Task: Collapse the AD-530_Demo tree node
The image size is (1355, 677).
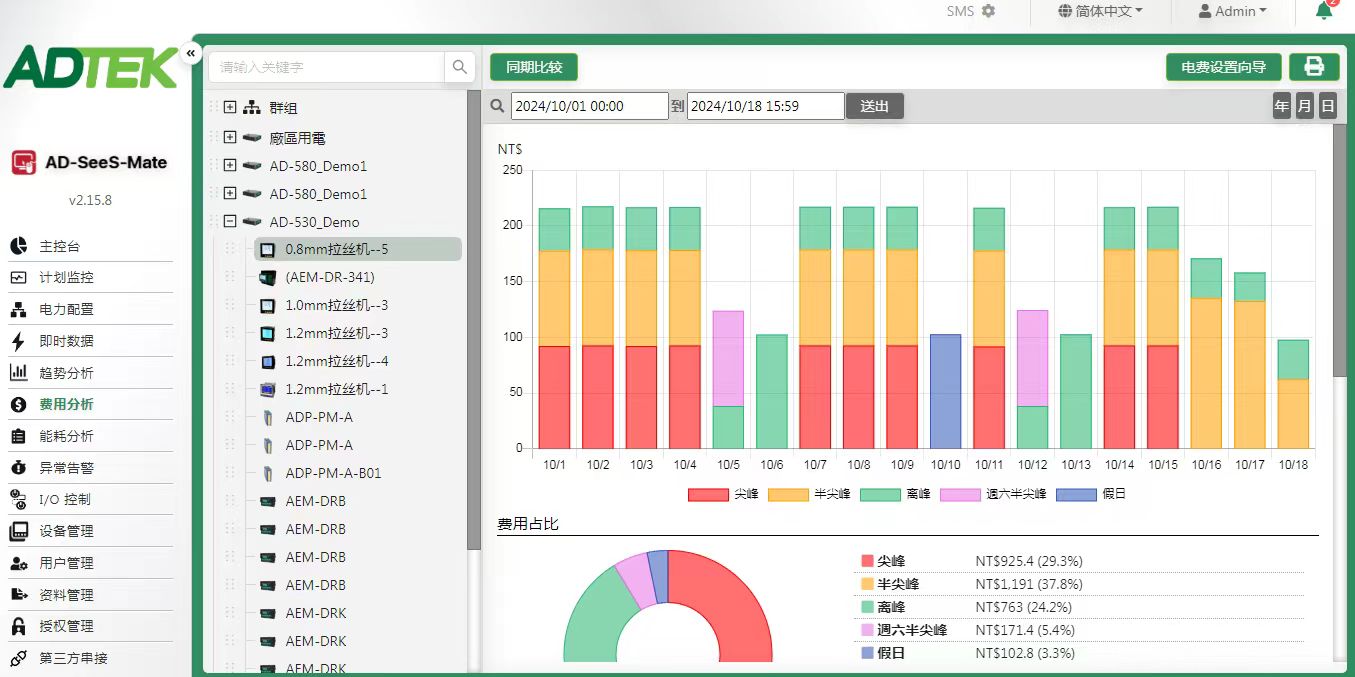Action: point(230,221)
